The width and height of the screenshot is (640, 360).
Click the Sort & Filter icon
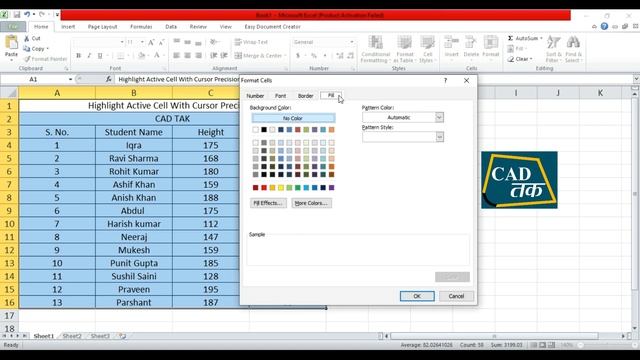click(x=553, y=42)
